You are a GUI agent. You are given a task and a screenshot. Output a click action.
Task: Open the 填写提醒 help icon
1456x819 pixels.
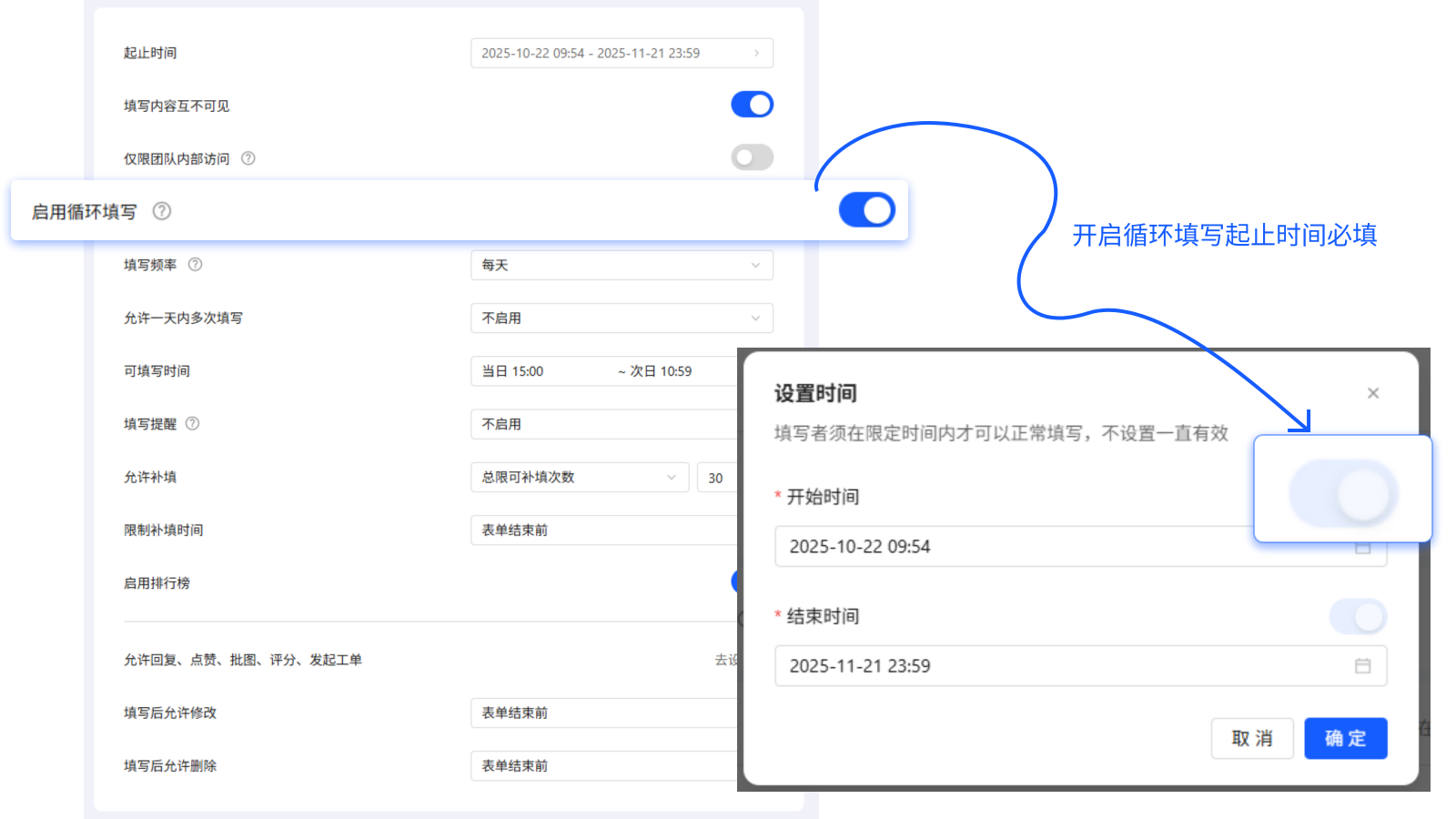192,423
